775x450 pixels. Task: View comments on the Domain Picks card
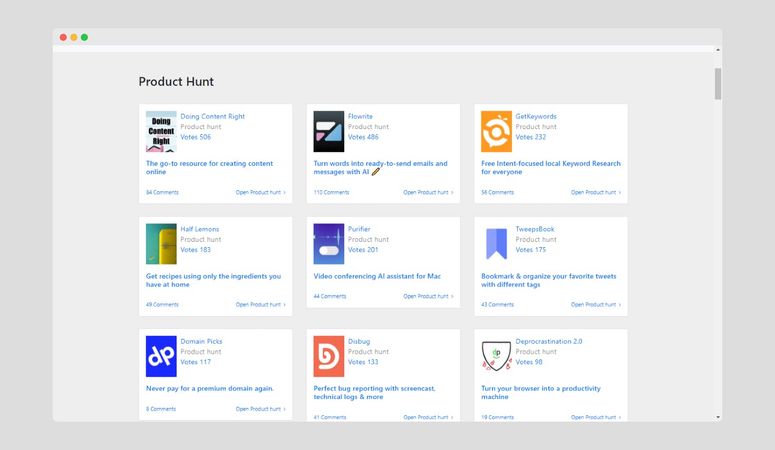[x=161, y=409]
